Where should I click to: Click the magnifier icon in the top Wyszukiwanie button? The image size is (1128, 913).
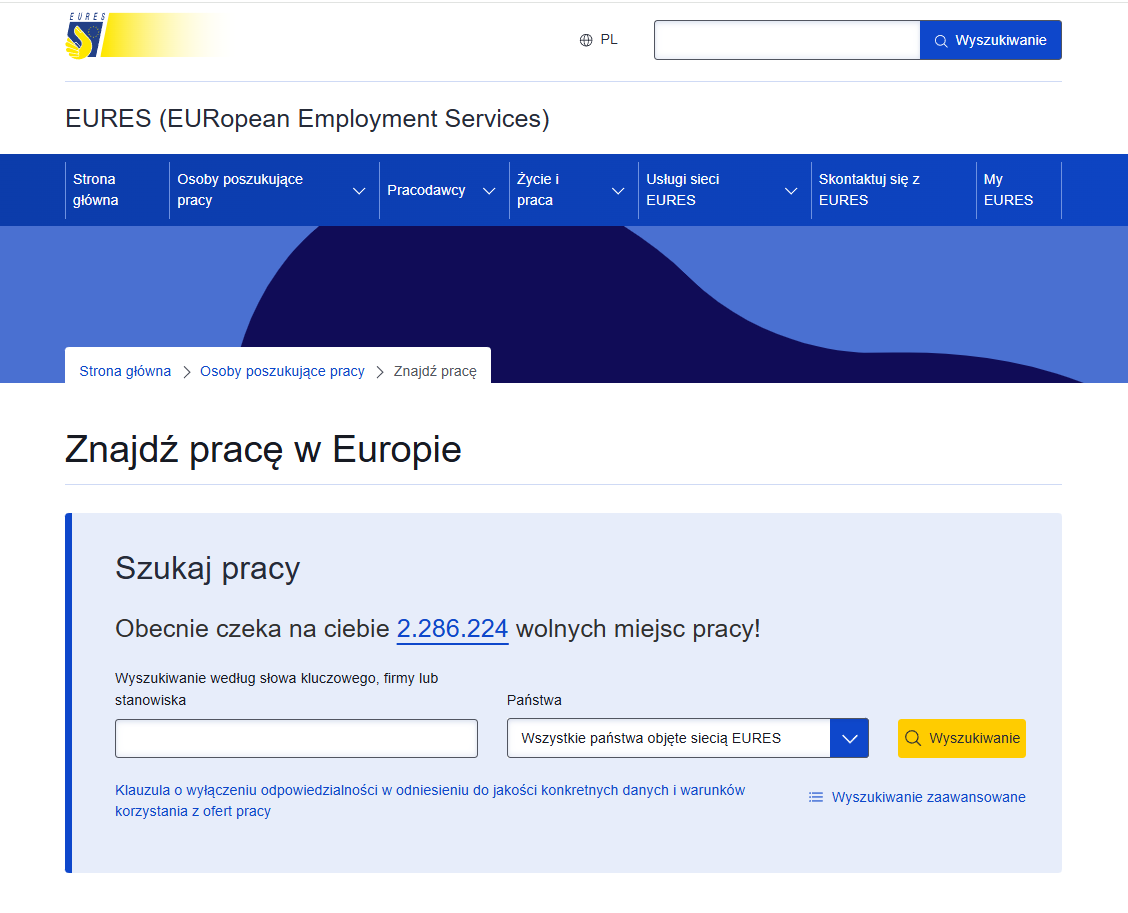(x=940, y=40)
